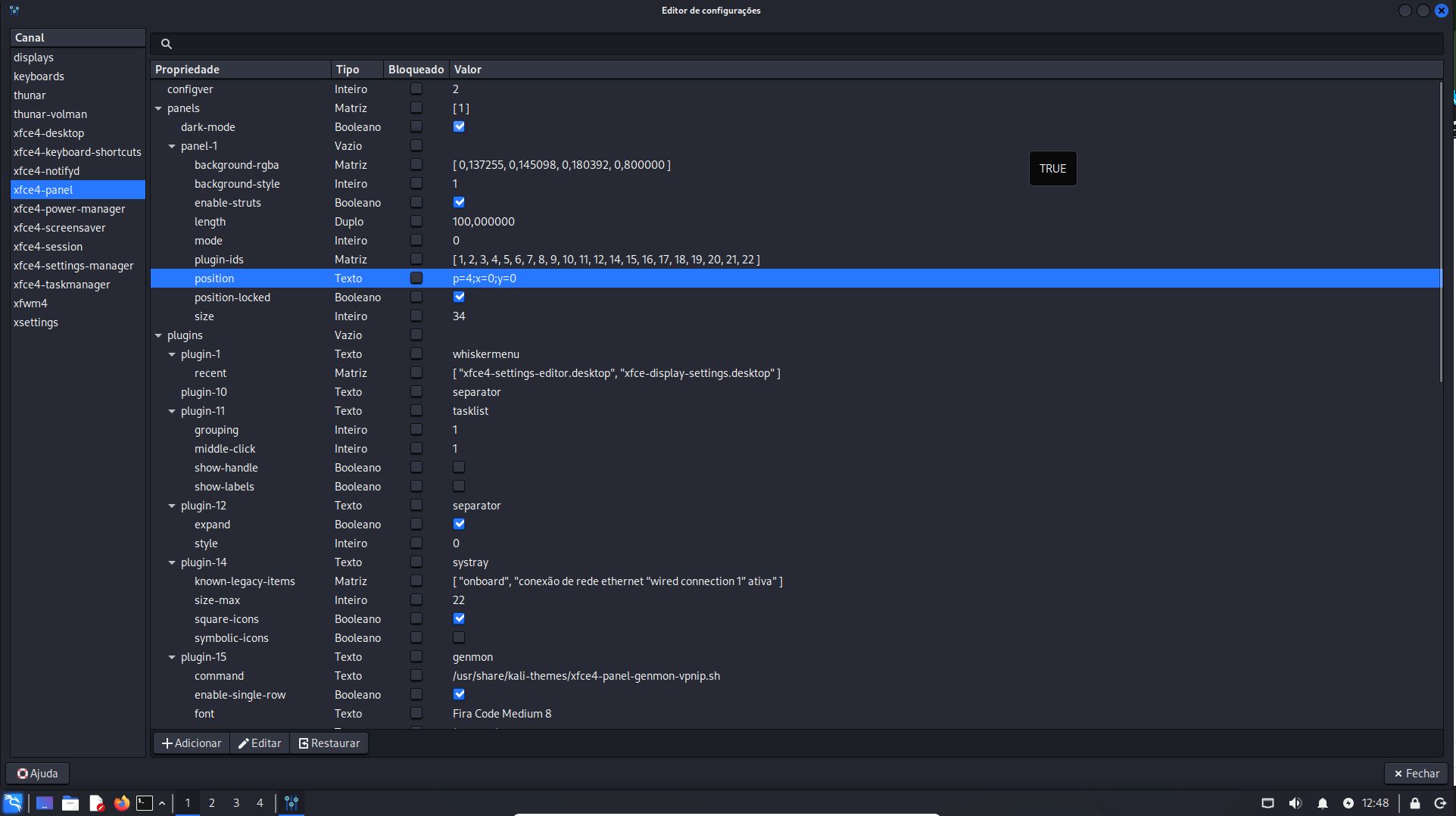Launch Firefox from the panel

pyautogui.click(x=121, y=803)
